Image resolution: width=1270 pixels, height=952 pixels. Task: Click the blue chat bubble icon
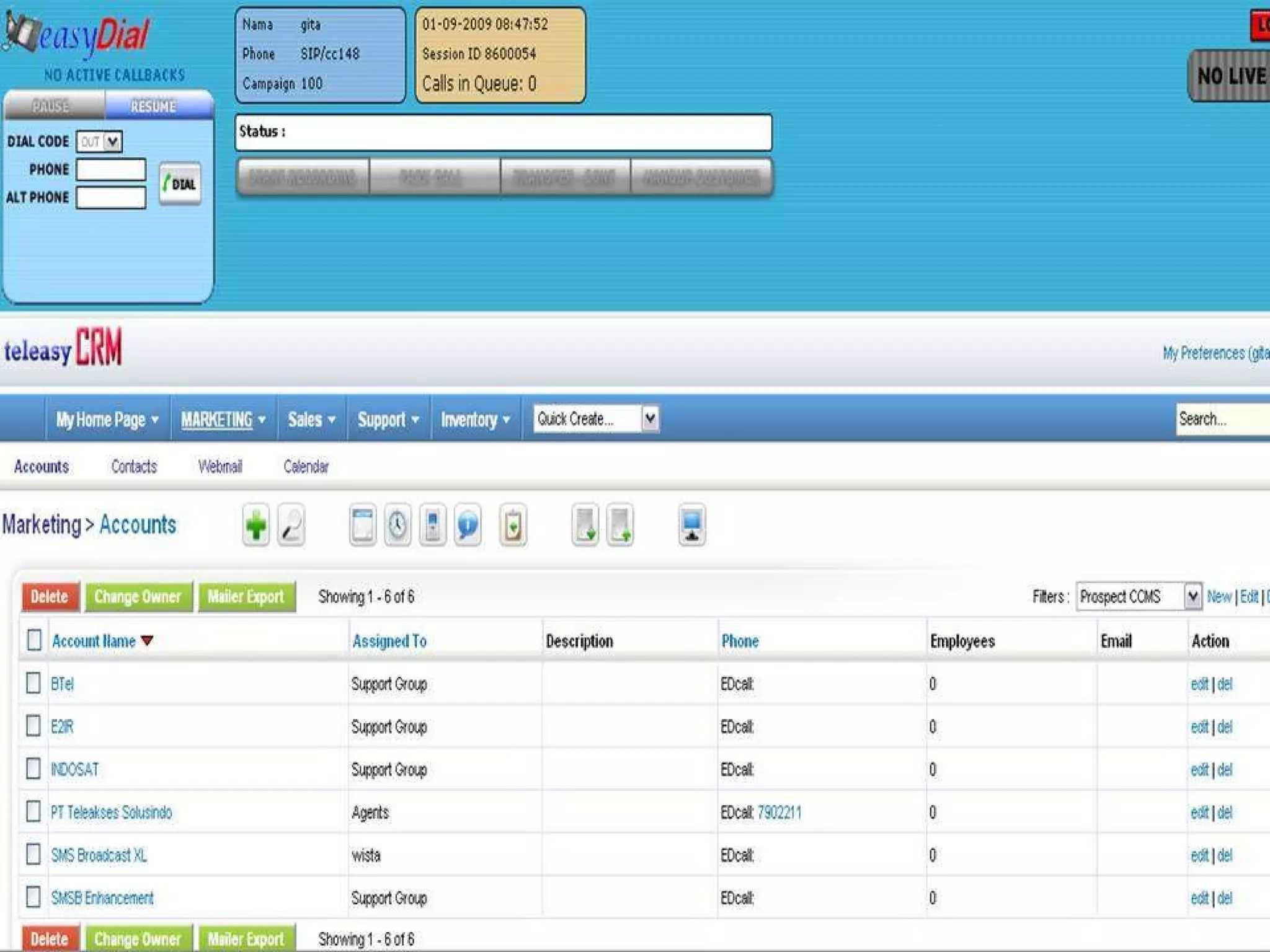(x=468, y=526)
